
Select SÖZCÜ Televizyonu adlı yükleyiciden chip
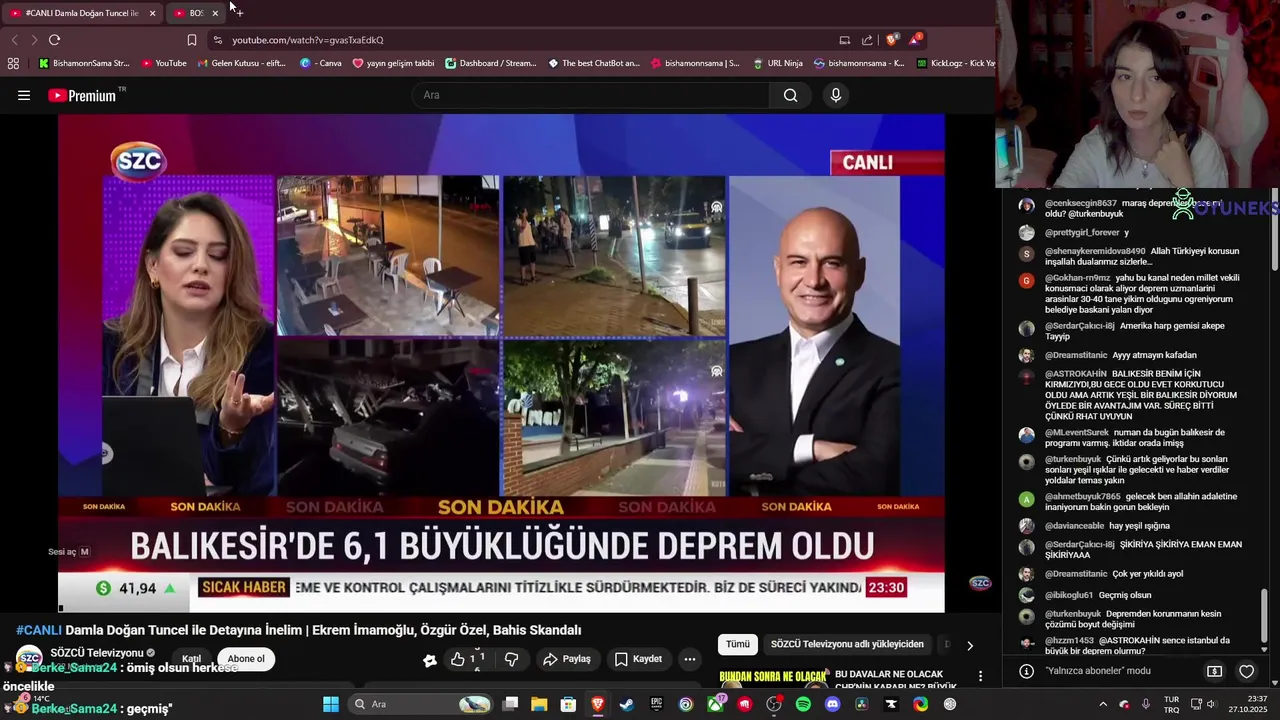[847, 644]
